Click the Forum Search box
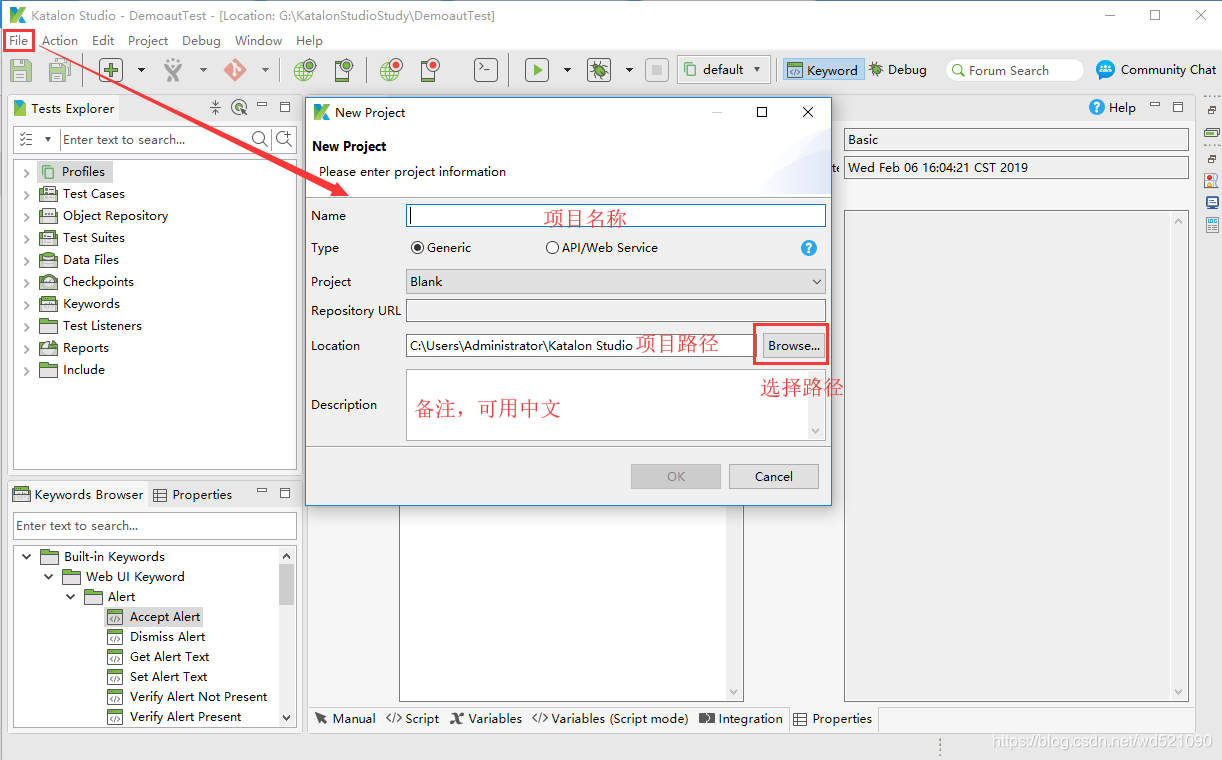This screenshot has width=1222, height=760. click(x=1015, y=70)
